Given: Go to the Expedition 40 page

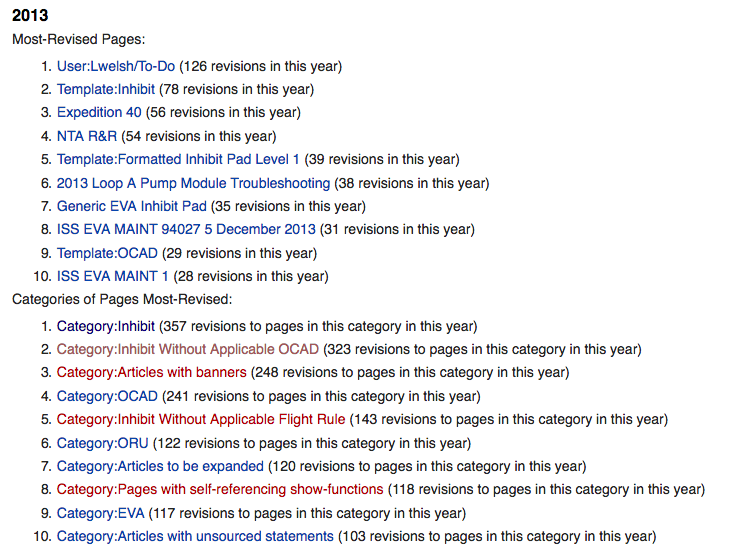Looking at the screenshot, I should click(99, 112).
